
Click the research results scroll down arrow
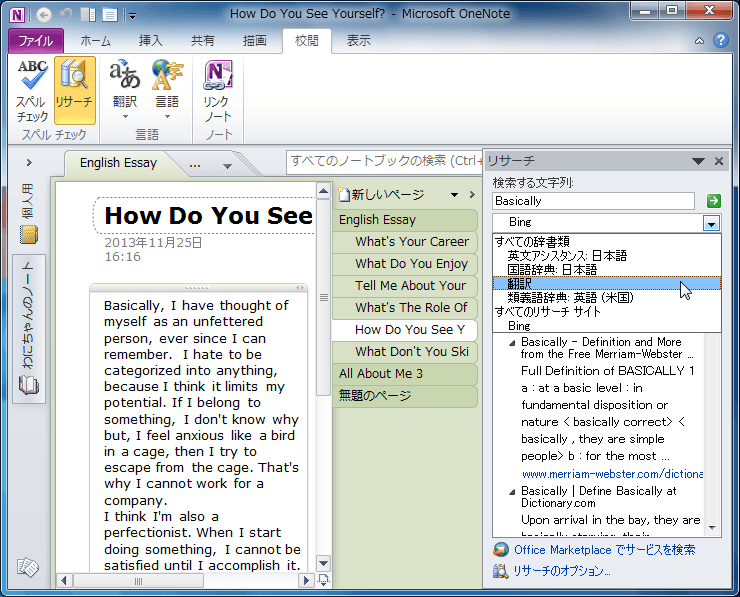point(713,528)
